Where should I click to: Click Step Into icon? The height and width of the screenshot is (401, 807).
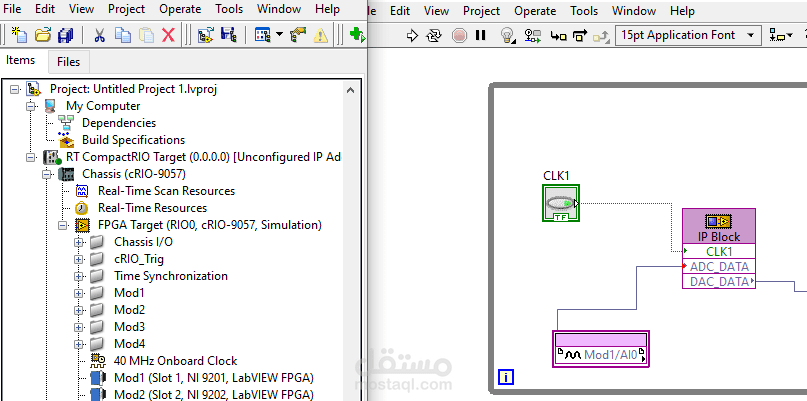(x=558, y=36)
